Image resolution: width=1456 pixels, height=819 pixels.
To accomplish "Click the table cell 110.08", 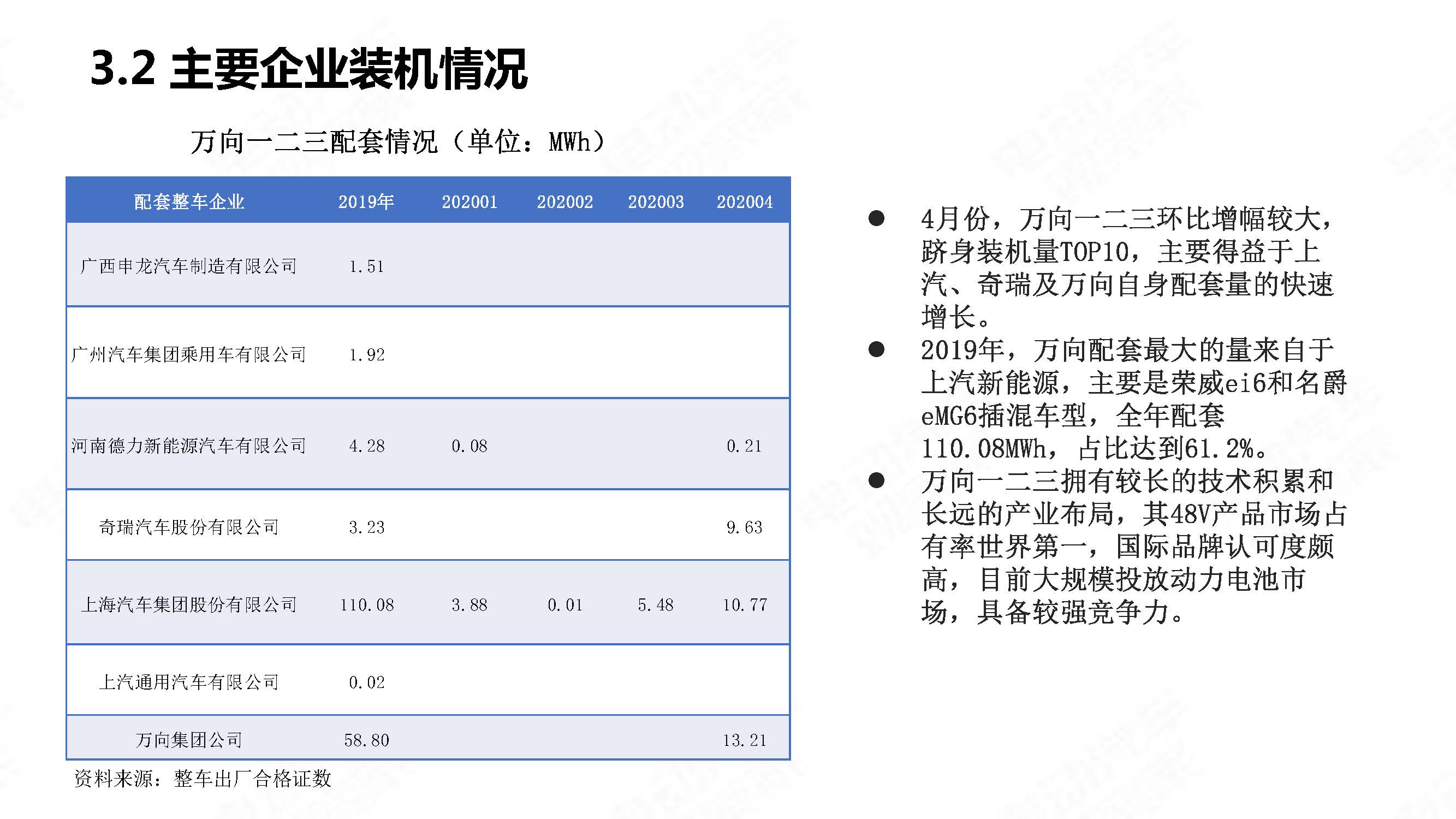I will click(366, 605).
